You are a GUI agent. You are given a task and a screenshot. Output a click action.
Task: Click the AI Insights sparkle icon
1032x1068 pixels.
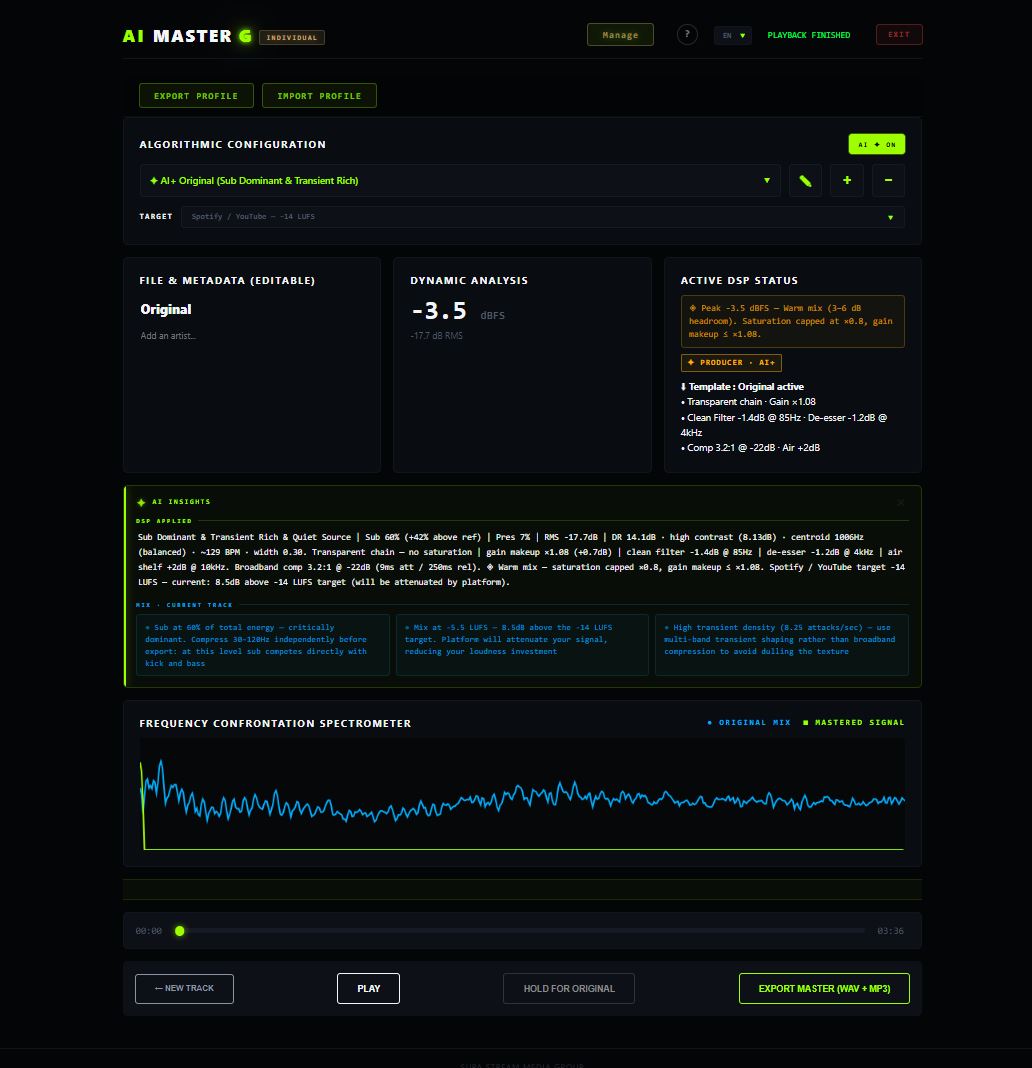(141, 503)
